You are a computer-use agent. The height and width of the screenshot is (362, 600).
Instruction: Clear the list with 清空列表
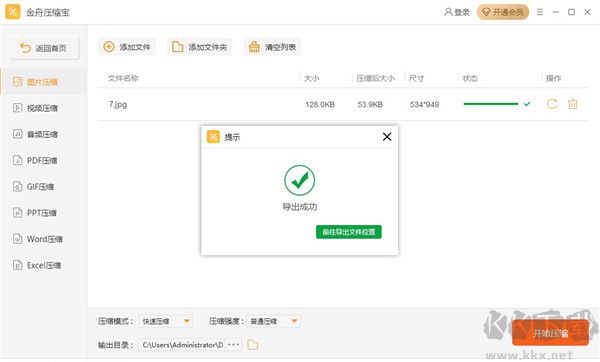click(x=272, y=47)
